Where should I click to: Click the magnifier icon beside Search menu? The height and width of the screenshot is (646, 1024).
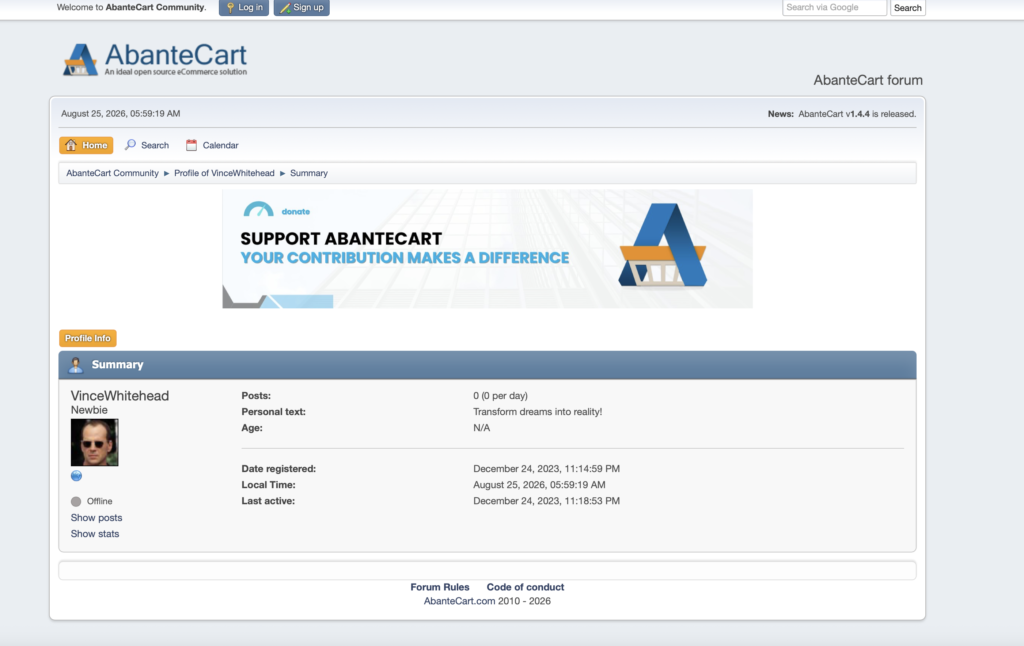click(131, 144)
